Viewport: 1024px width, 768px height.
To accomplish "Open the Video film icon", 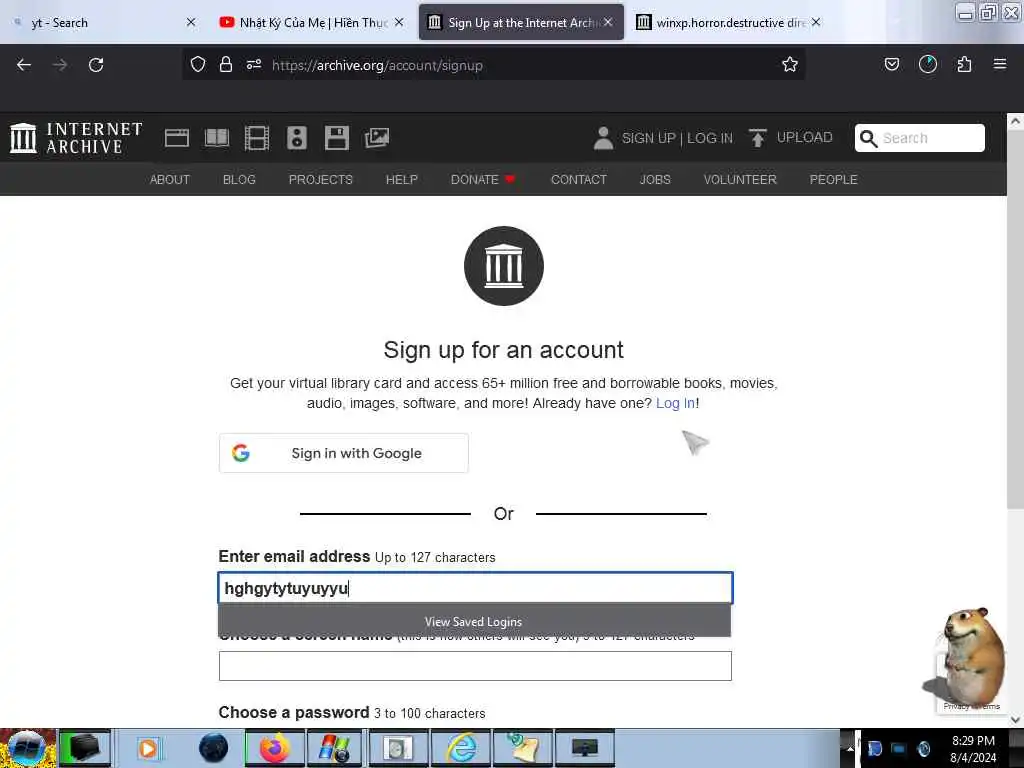I will 257,138.
